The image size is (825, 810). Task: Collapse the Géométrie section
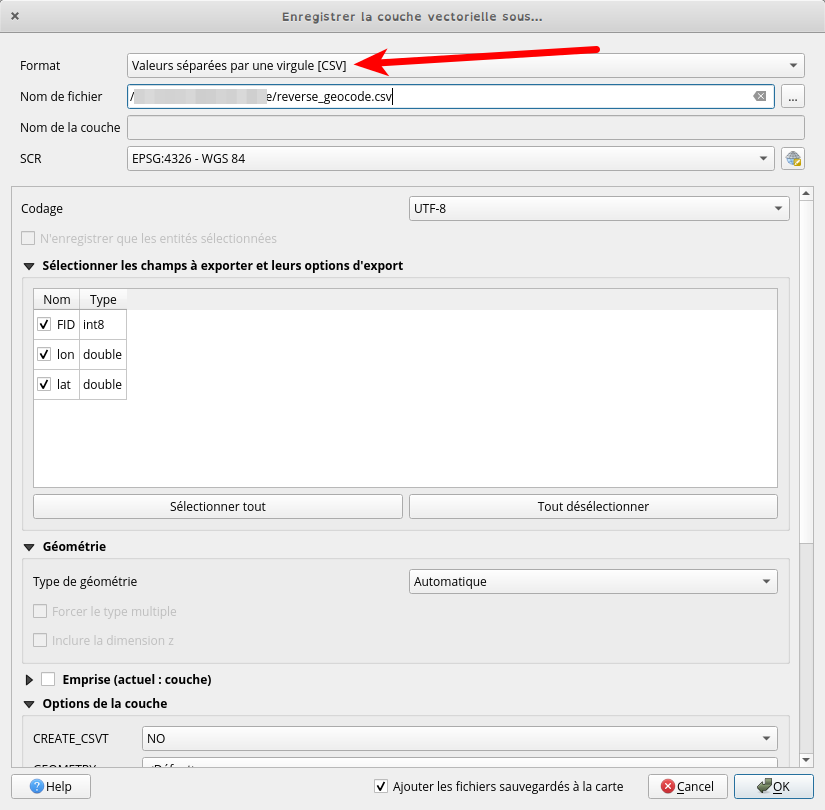tap(29, 547)
